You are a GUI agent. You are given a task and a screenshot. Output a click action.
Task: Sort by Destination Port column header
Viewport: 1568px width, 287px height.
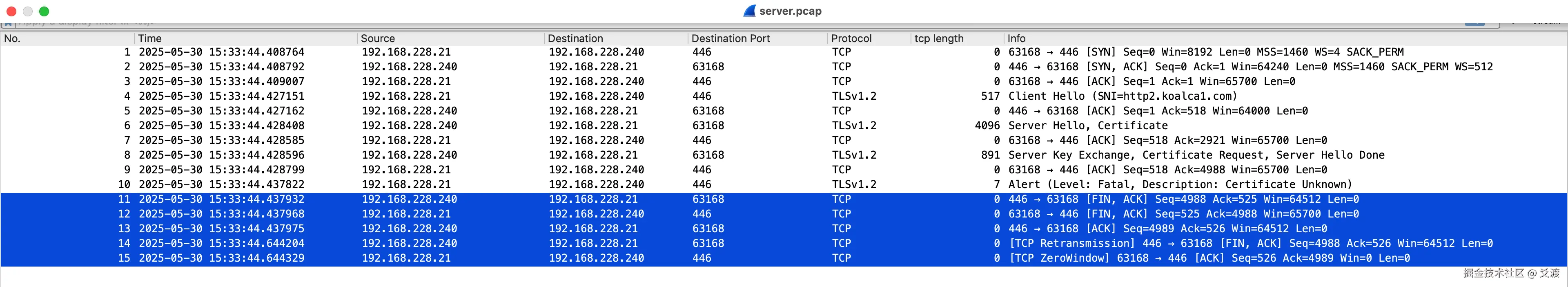tap(757, 38)
